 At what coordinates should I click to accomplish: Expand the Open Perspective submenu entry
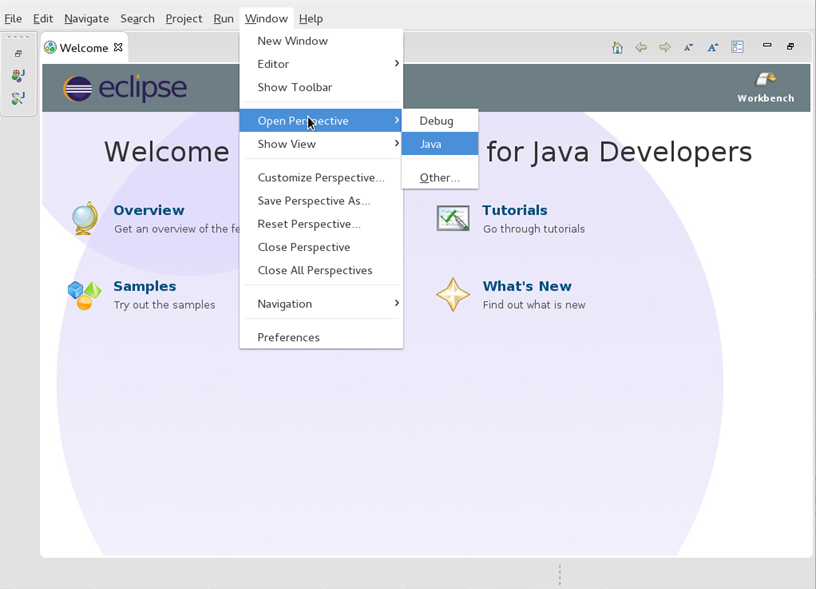pyautogui.click(x=321, y=121)
